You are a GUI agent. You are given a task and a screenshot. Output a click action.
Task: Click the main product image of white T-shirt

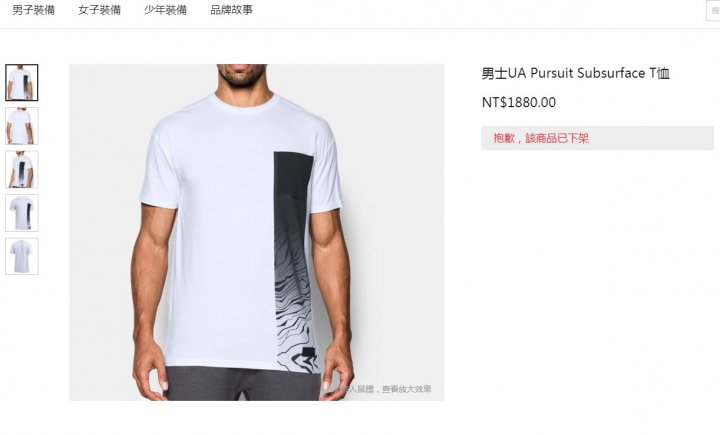(x=257, y=232)
